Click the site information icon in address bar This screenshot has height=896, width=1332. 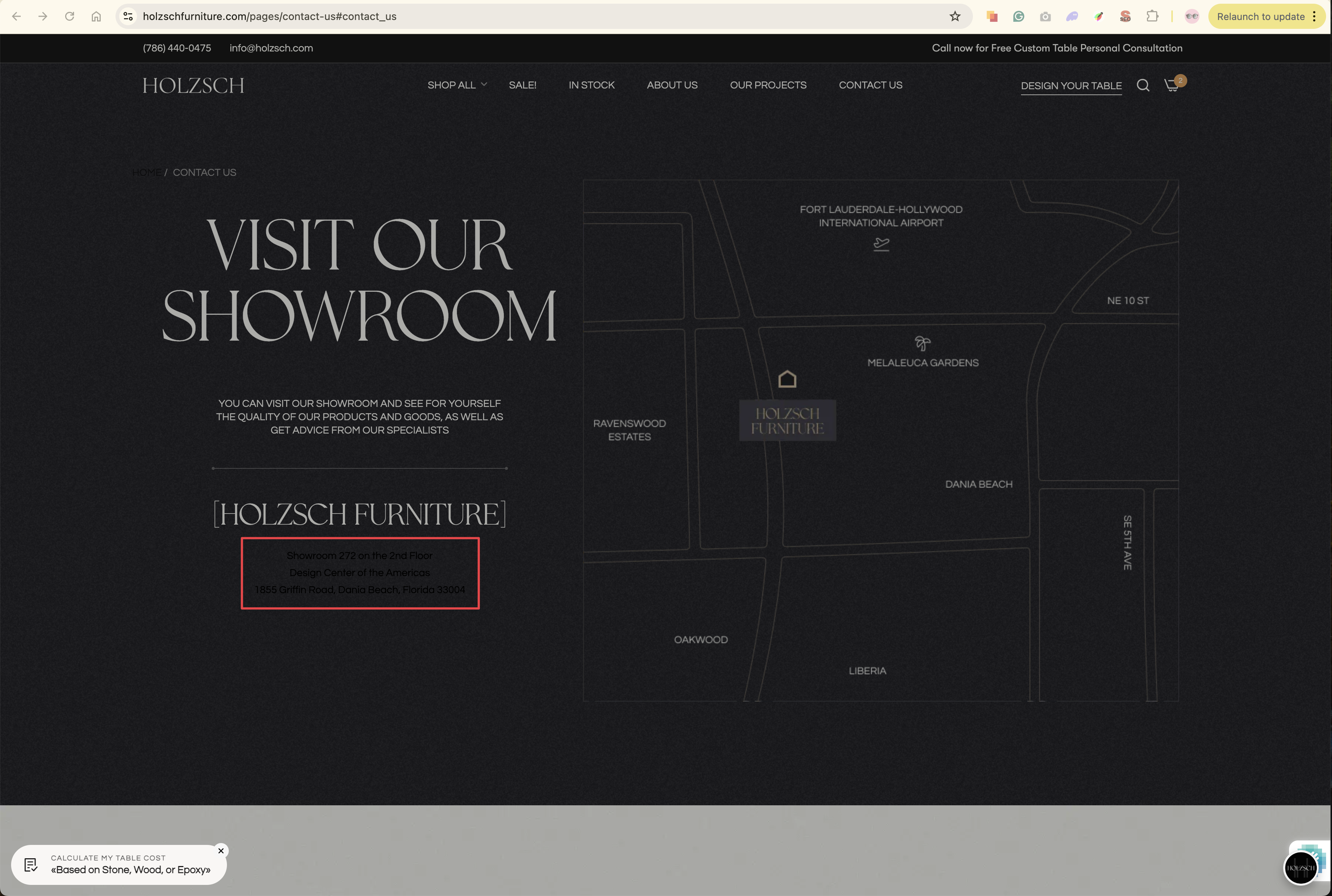[x=128, y=17]
